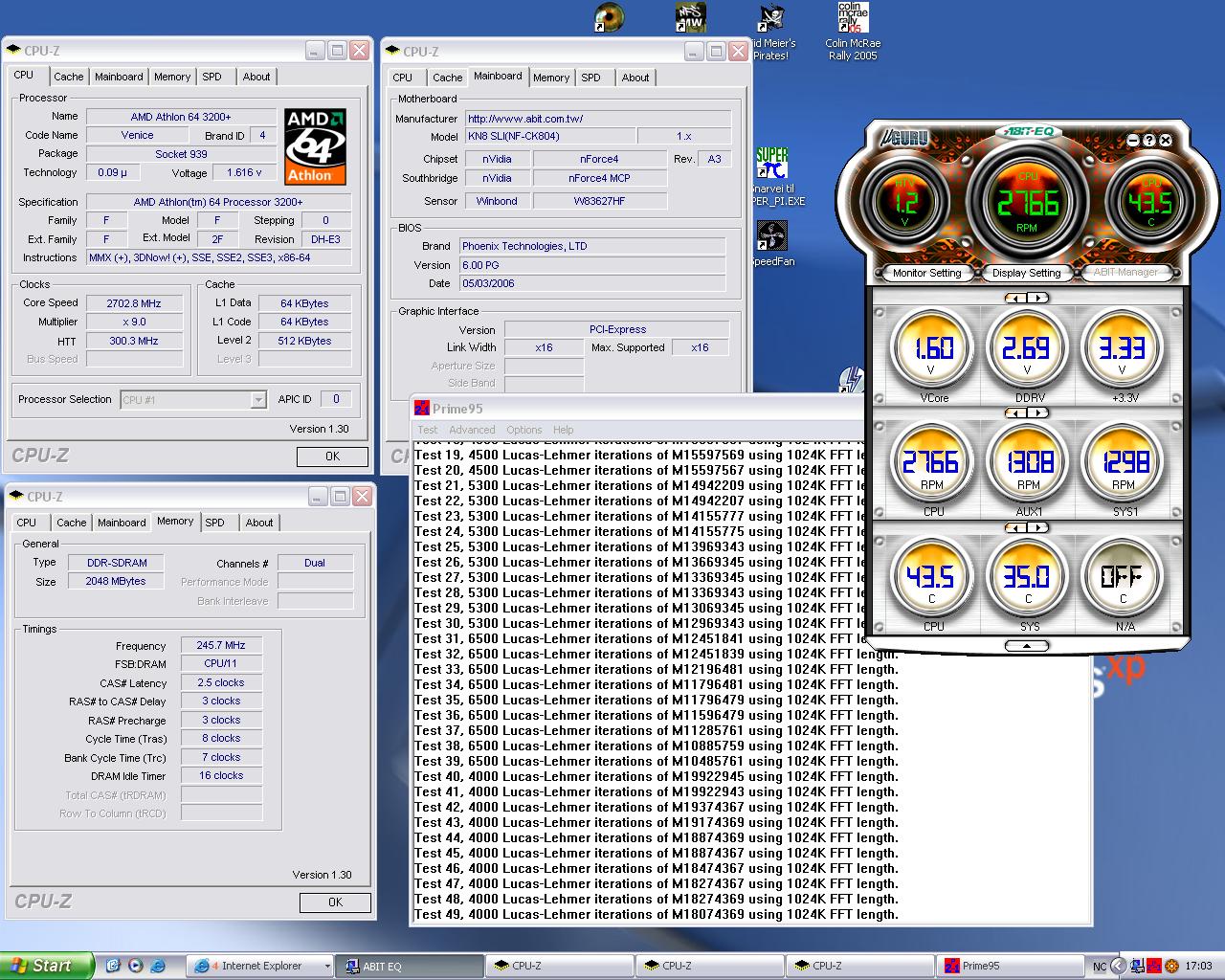1225x980 pixels.
Task: Close the ABIT EQ uGuru panel
Action: coord(1166,140)
